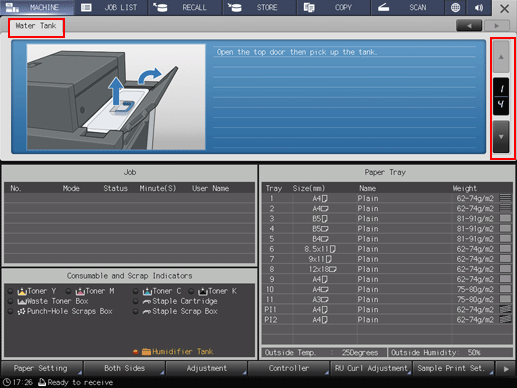This screenshot has width=517, height=388.
Task: Open the Controller menu
Action: (289, 368)
